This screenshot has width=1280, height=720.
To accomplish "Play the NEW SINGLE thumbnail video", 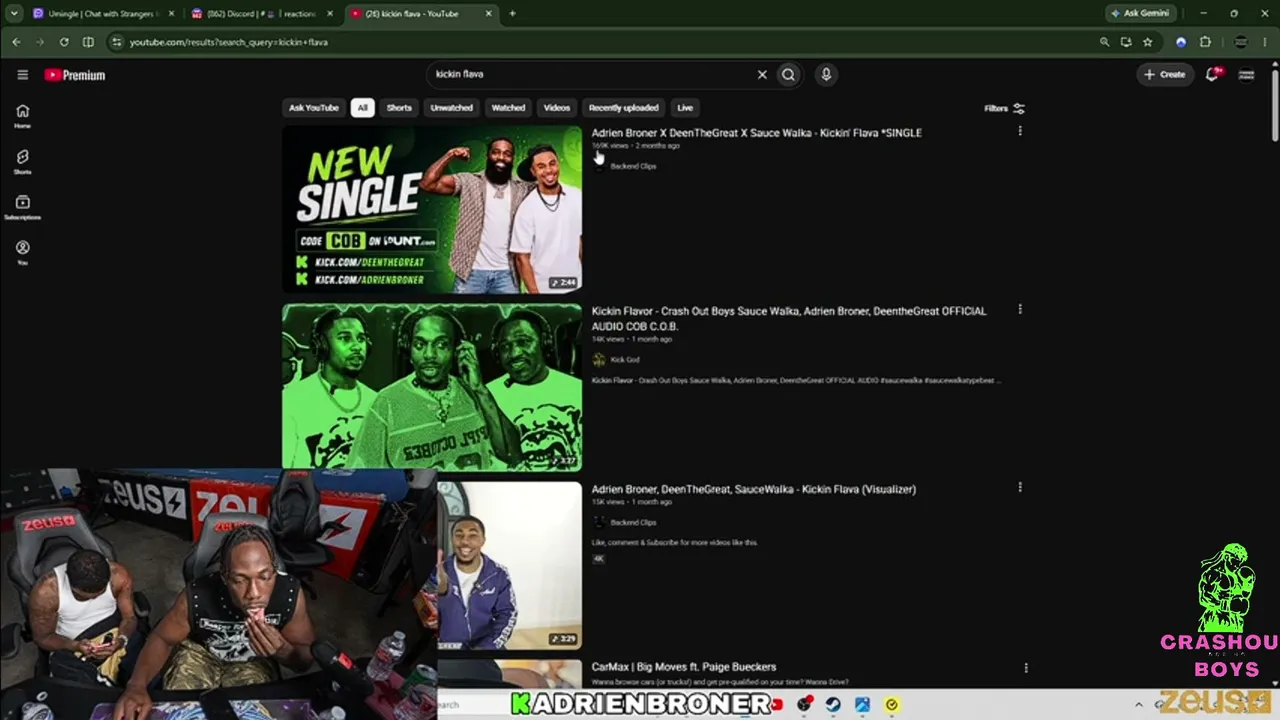I will (432, 210).
